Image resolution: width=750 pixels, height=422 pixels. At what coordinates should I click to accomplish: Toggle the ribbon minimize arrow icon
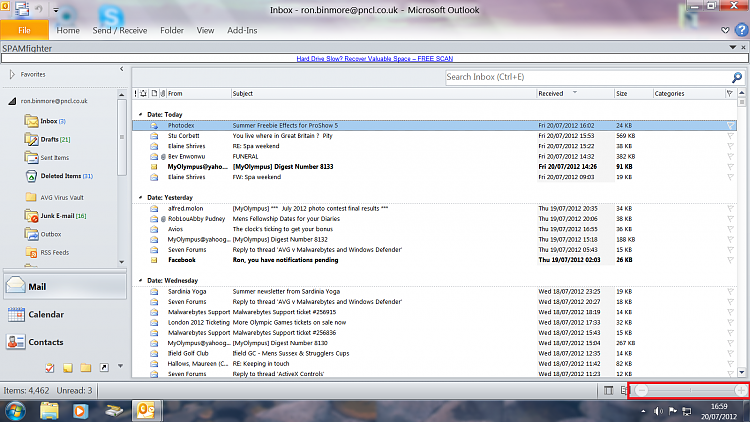(x=725, y=30)
